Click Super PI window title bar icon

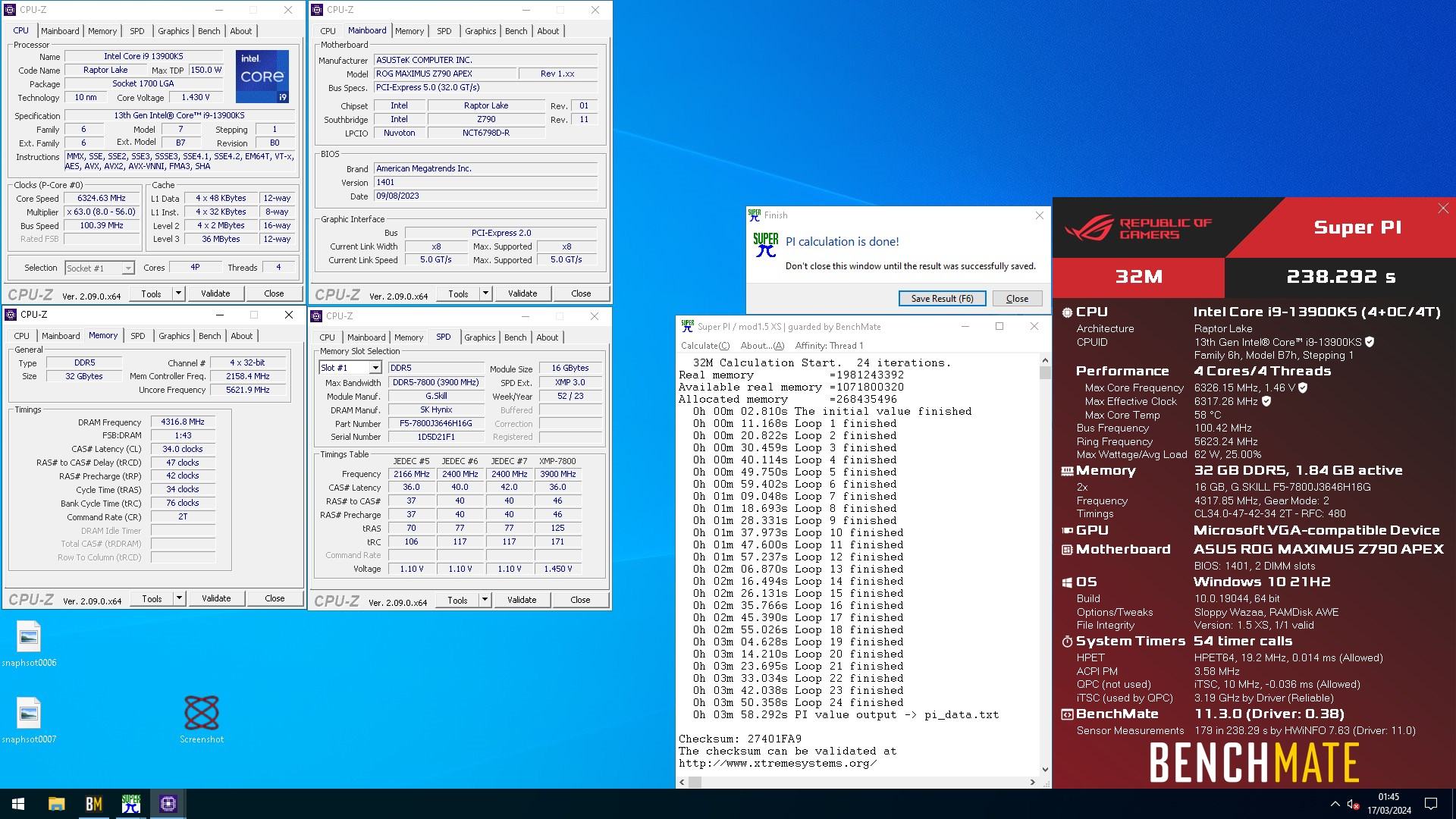pos(687,326)
